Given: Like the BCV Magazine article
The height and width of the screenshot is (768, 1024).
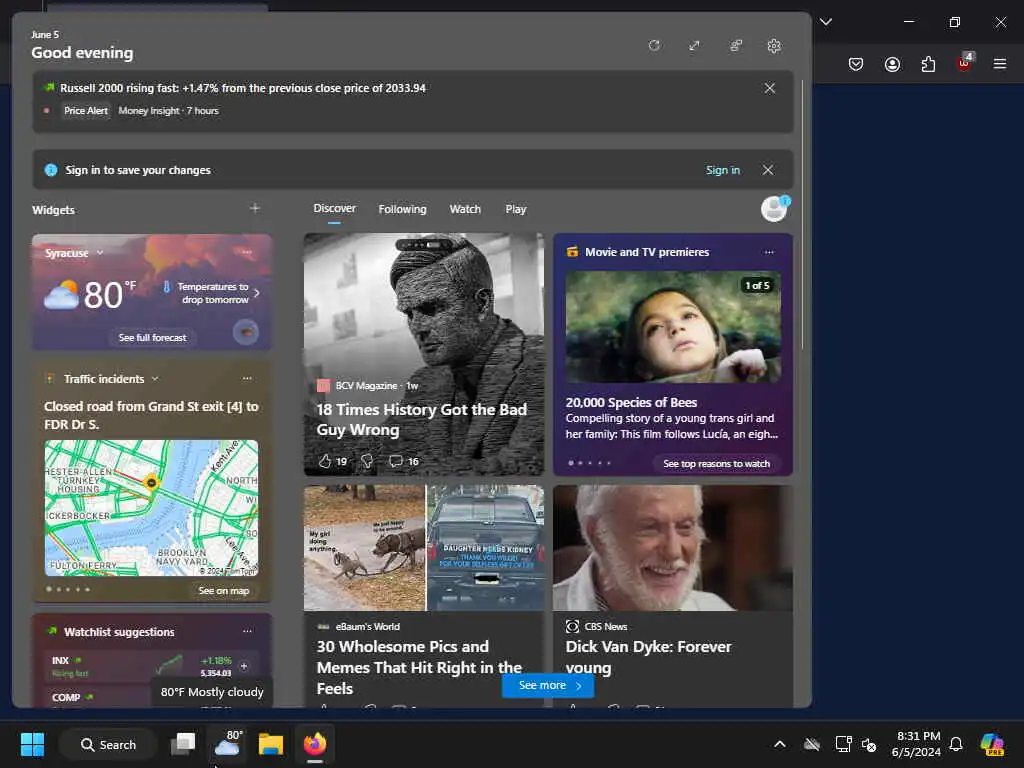Looking at the screenshot, I should [x=325, y=461].
